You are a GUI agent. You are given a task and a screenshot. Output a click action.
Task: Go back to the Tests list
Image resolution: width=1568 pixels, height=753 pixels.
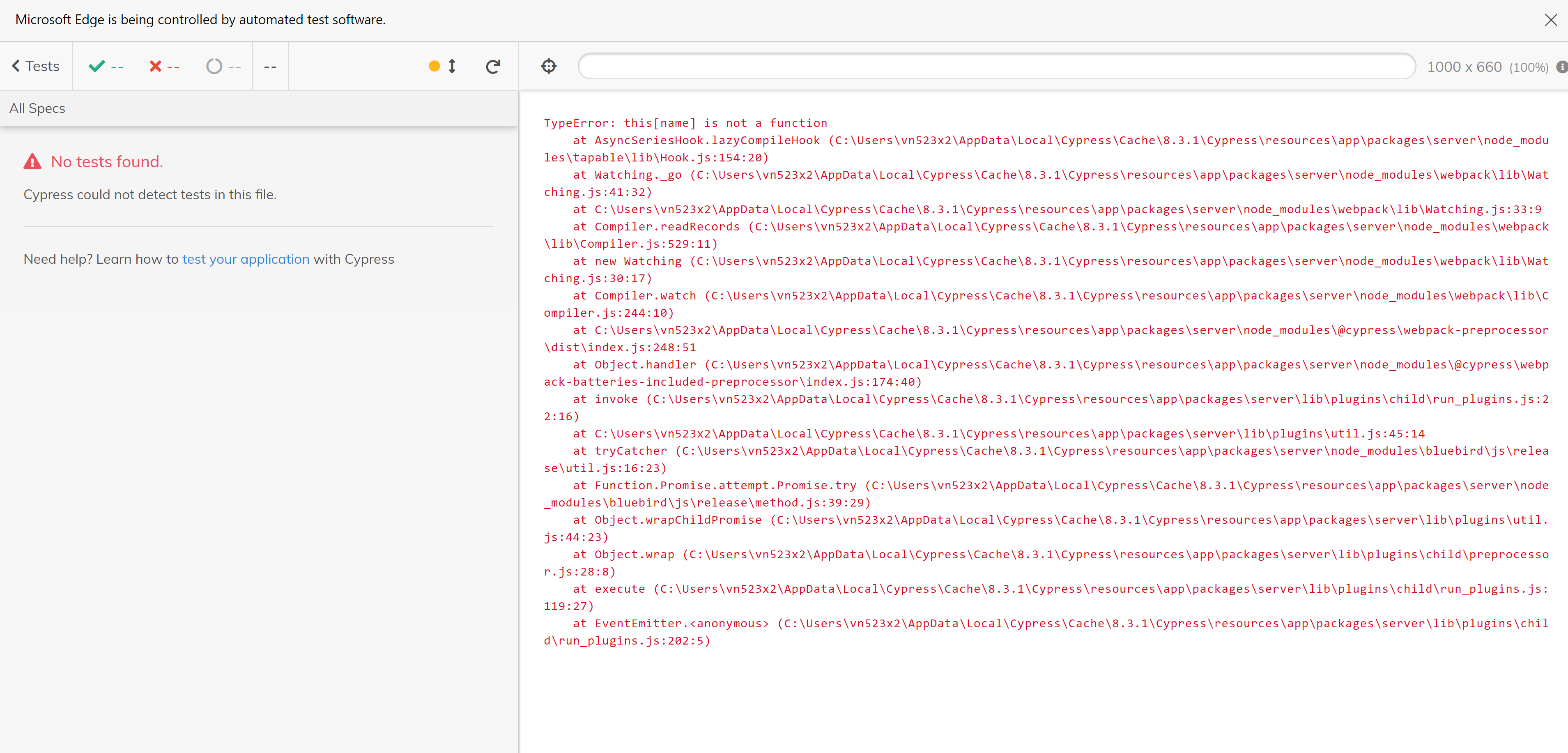36,67
